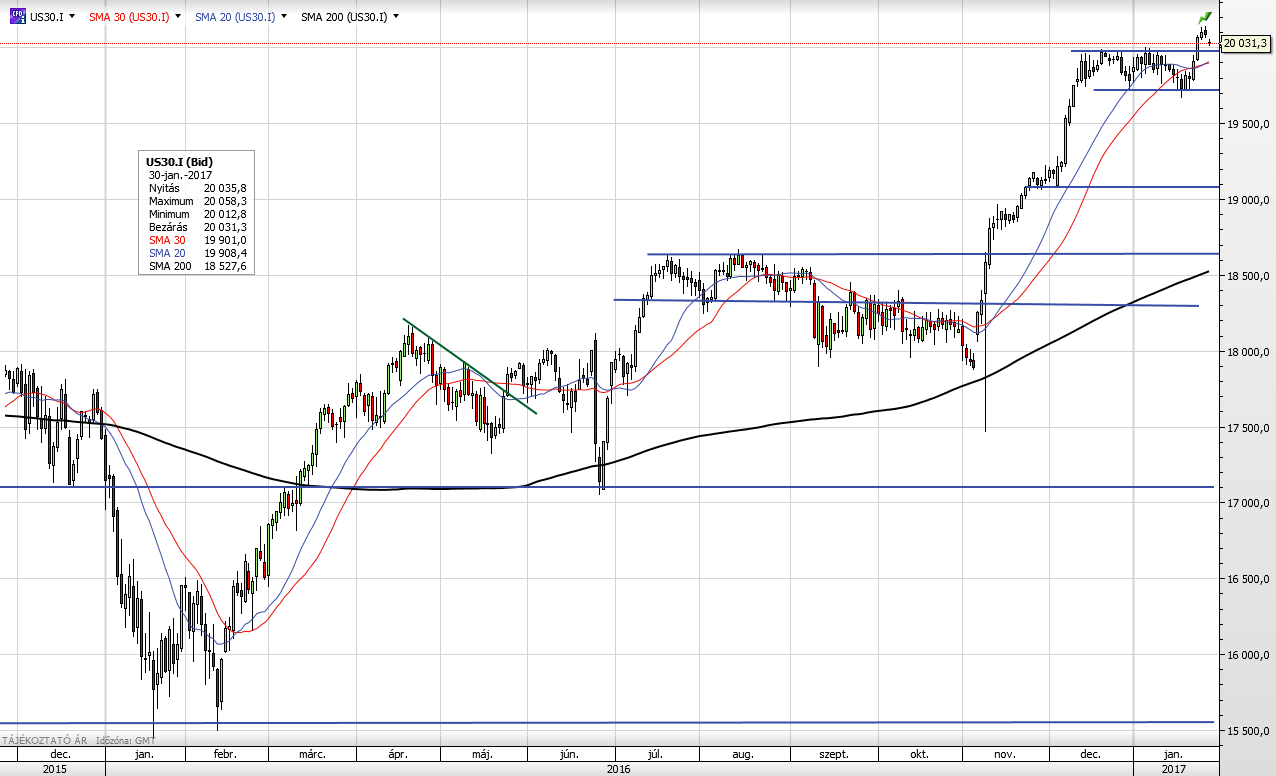Click the SMA 200 value 18 527,6
The height and width of the screenshot is (776, 1276).
(x=226, y=266)
